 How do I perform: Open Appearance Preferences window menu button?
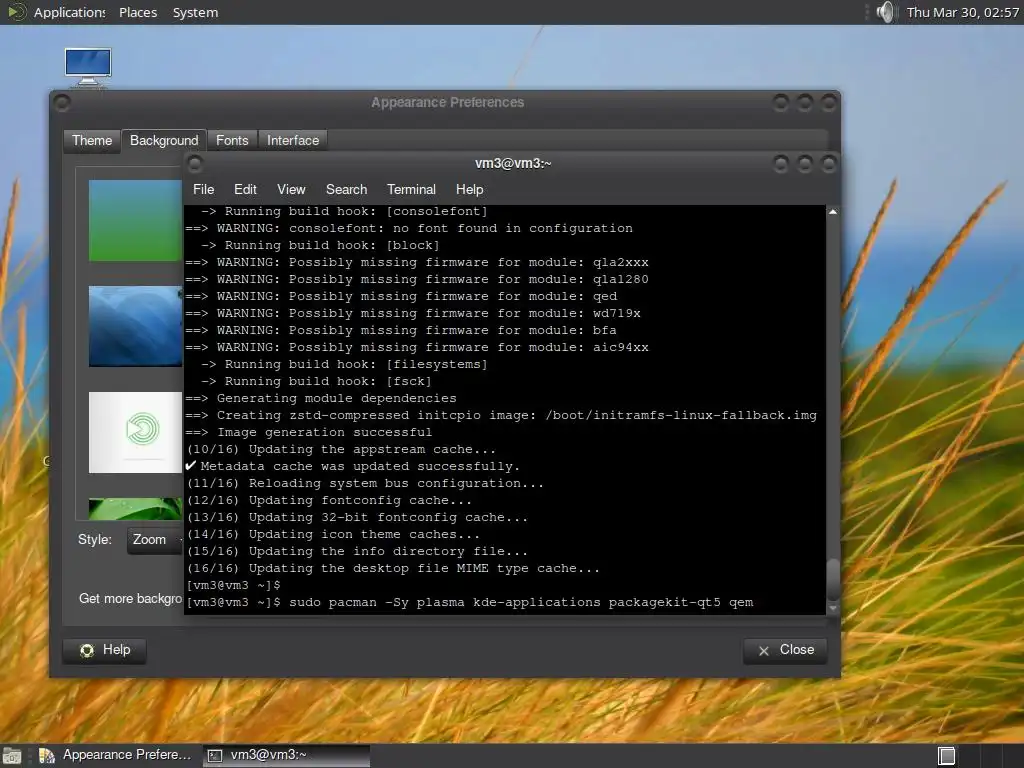tap(62, 103)
